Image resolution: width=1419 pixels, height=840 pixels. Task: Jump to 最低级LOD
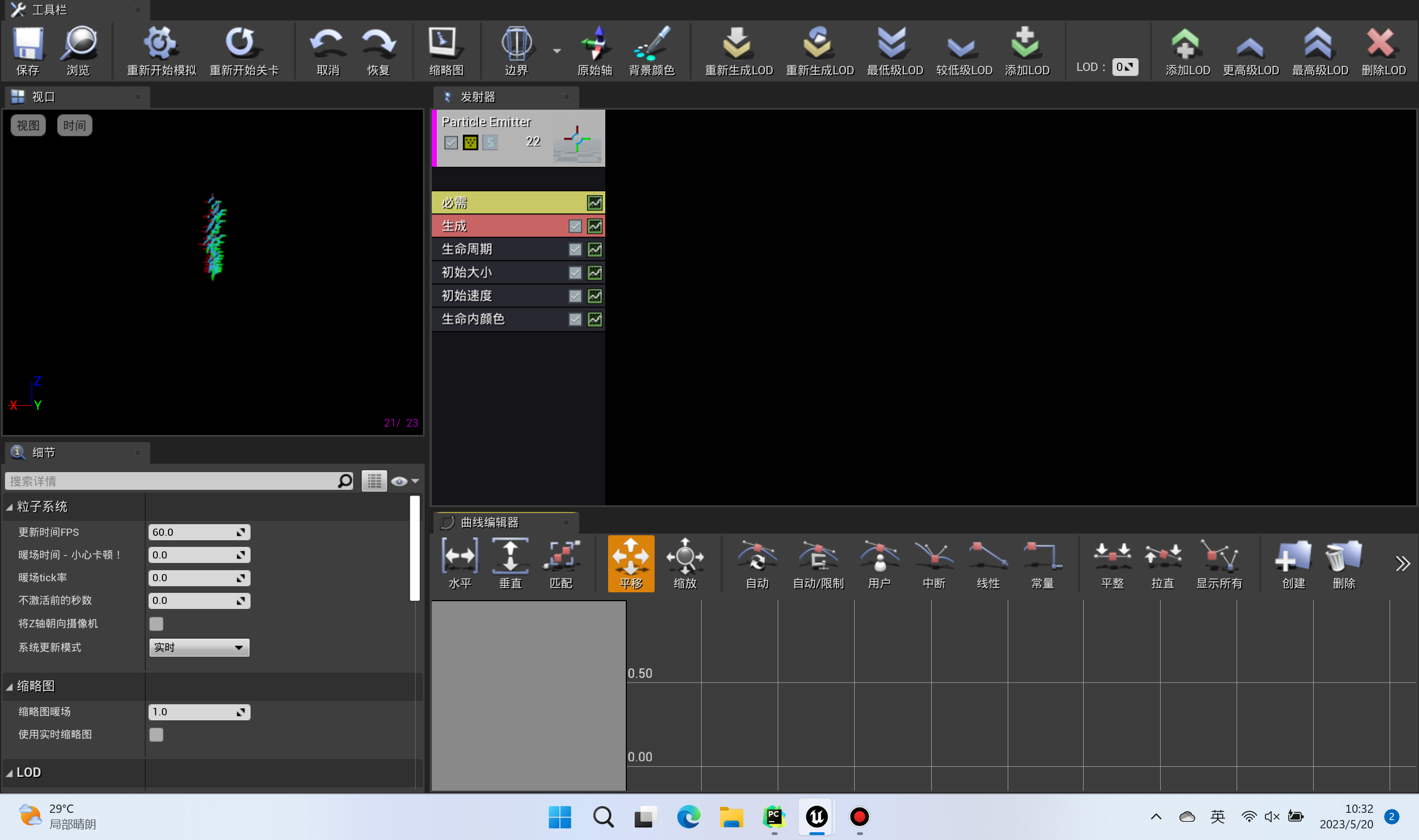click(x=895, y=50)
